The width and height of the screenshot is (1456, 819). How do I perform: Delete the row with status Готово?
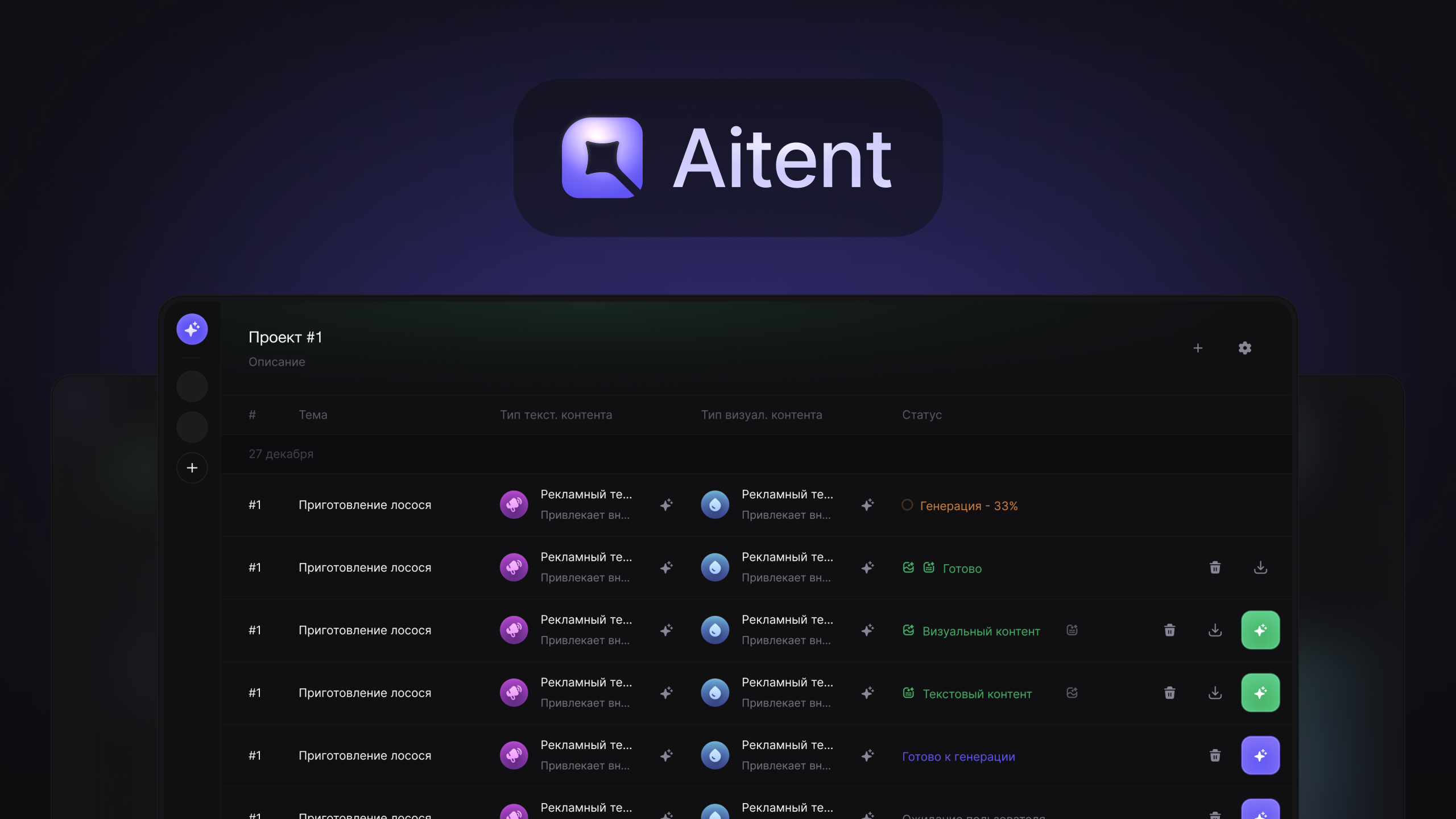(1215, 568)
